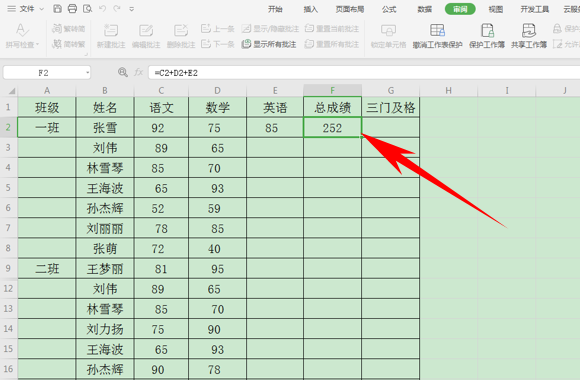The width and height of the screenshot is (580, 380).
Task: Click 显示所有批注 show all comments
Action: (269, 44)
